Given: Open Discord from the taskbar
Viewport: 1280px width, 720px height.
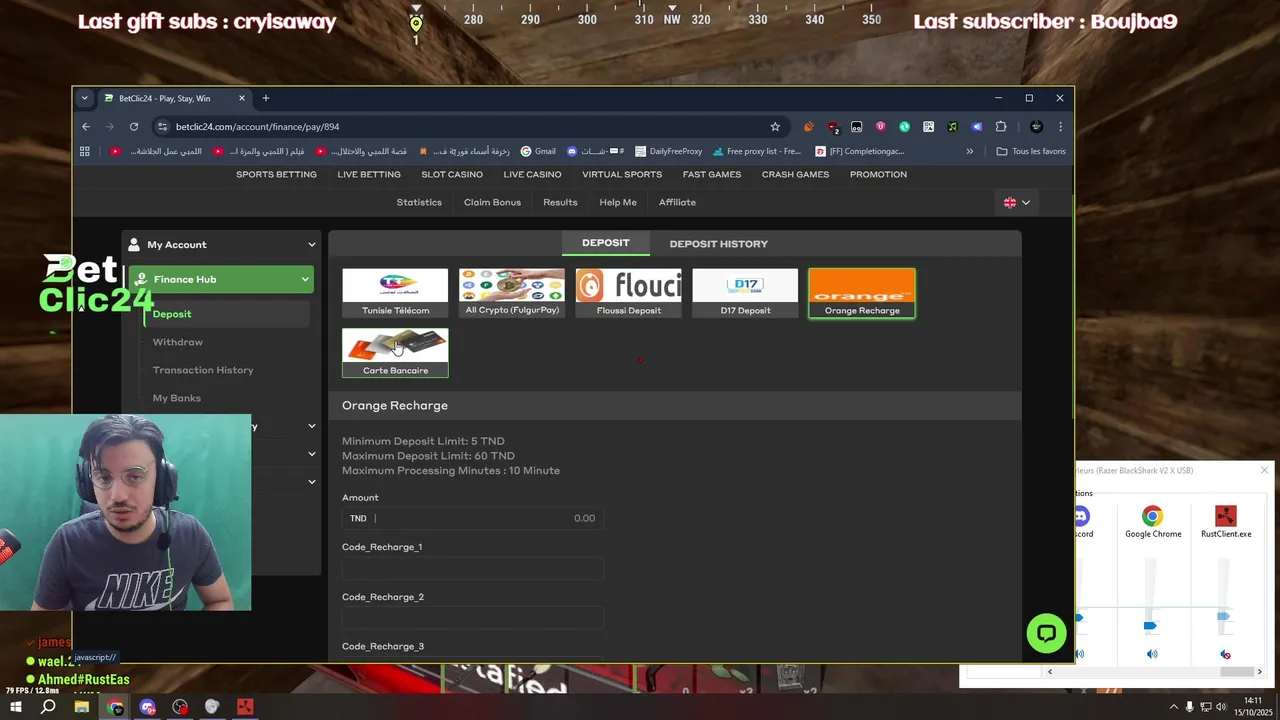Looking at the screenshot, I should [x=148, y=707].
